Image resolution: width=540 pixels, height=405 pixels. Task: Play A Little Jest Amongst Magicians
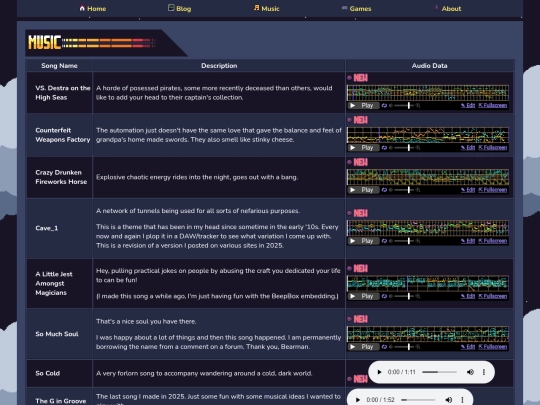pyautogui.click(x=363, y=296)
